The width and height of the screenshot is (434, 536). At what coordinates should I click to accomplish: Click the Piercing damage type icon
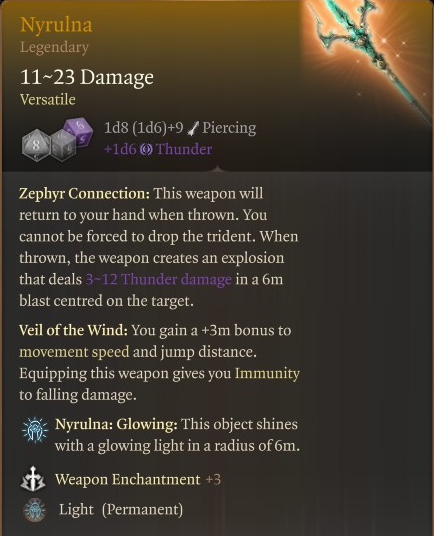coord(193,128)
